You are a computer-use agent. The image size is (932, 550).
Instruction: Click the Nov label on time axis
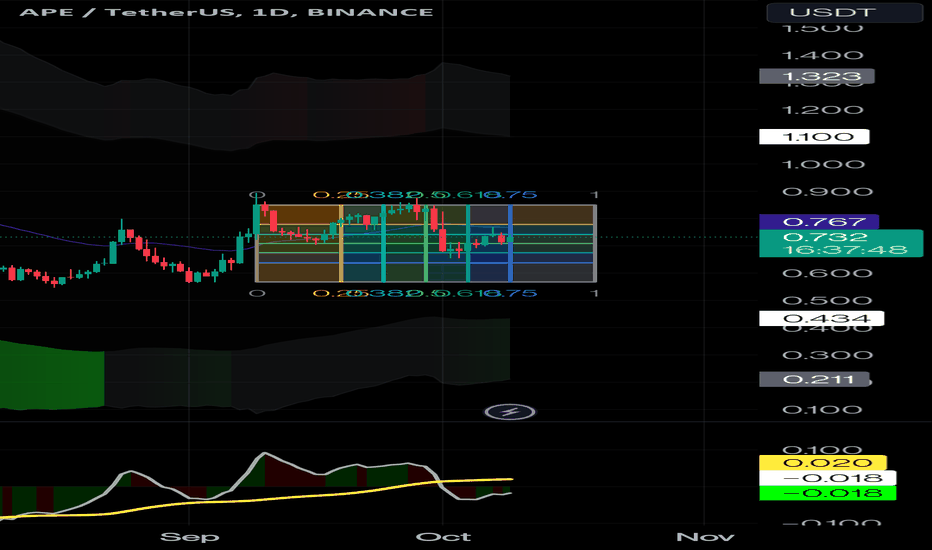(705, 537)
